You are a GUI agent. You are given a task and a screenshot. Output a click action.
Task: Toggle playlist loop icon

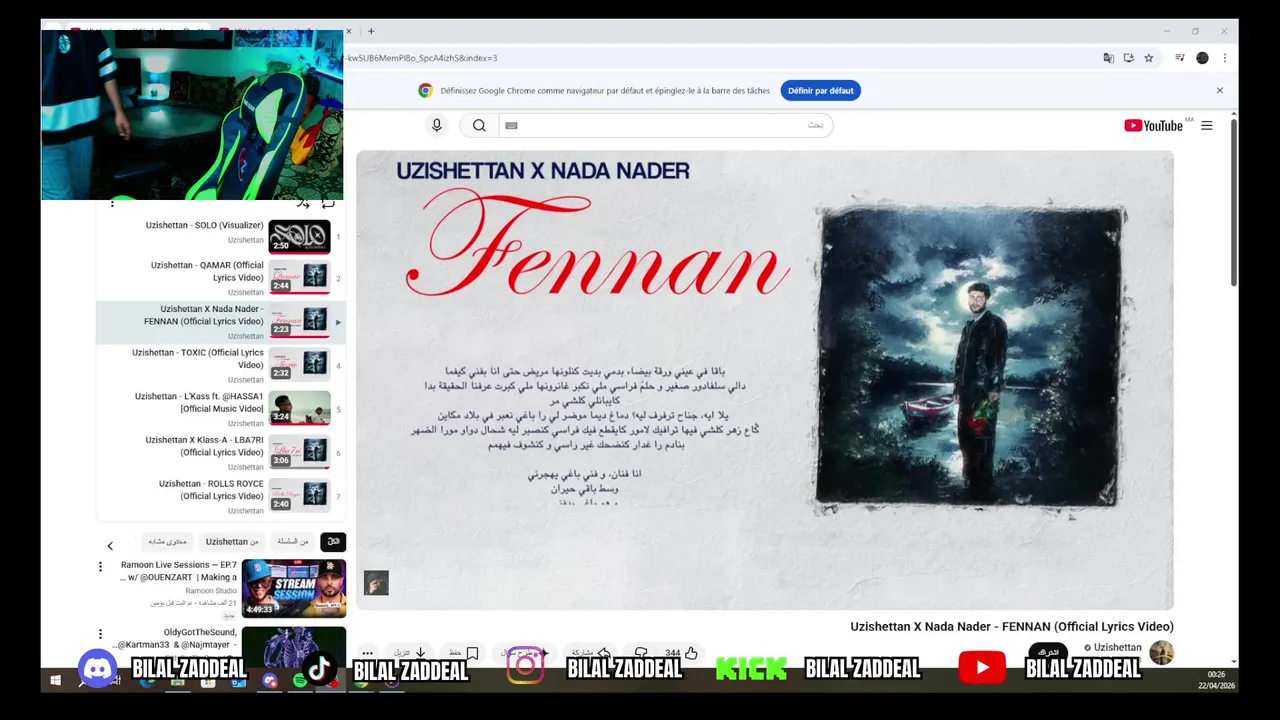(x=328, y=203)
